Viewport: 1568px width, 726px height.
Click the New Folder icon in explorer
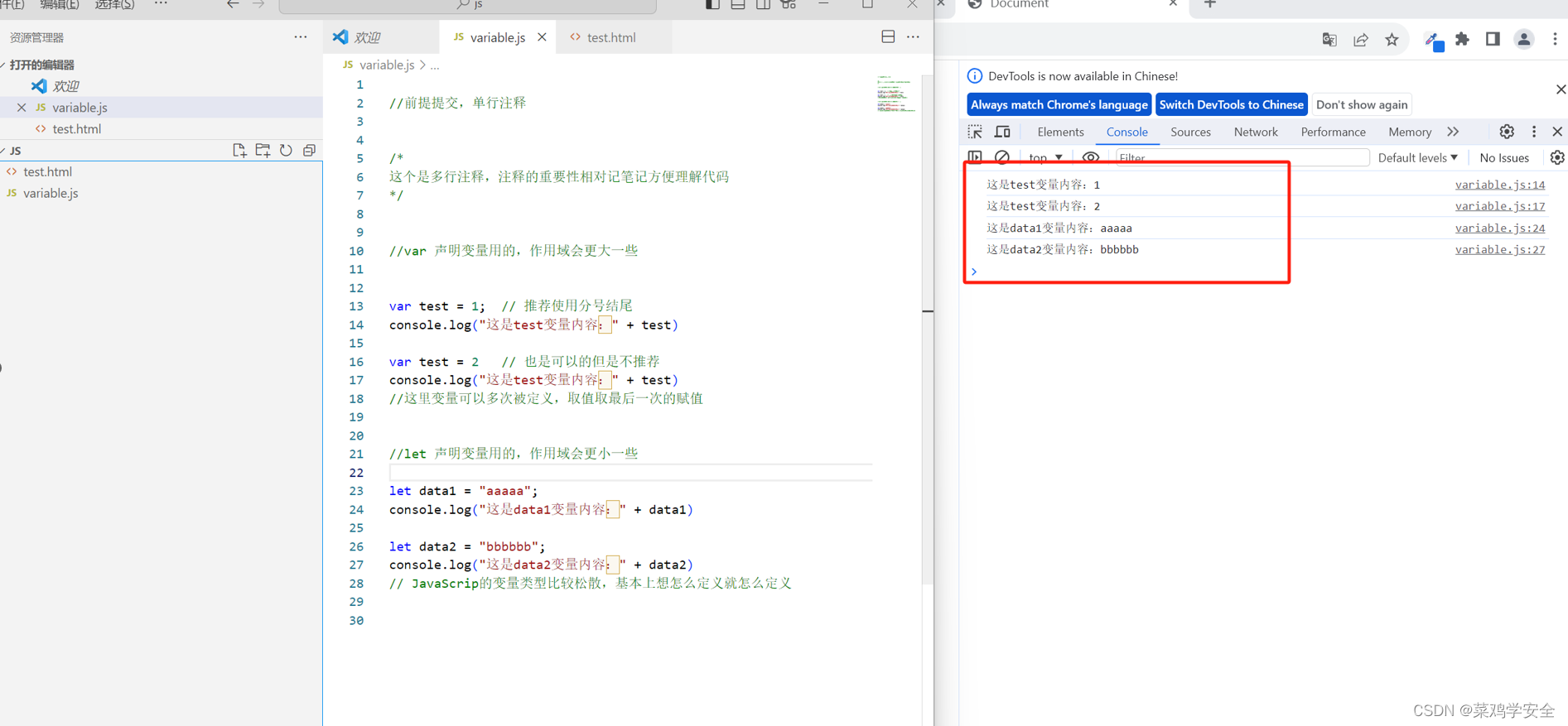(x=263, y=150)
